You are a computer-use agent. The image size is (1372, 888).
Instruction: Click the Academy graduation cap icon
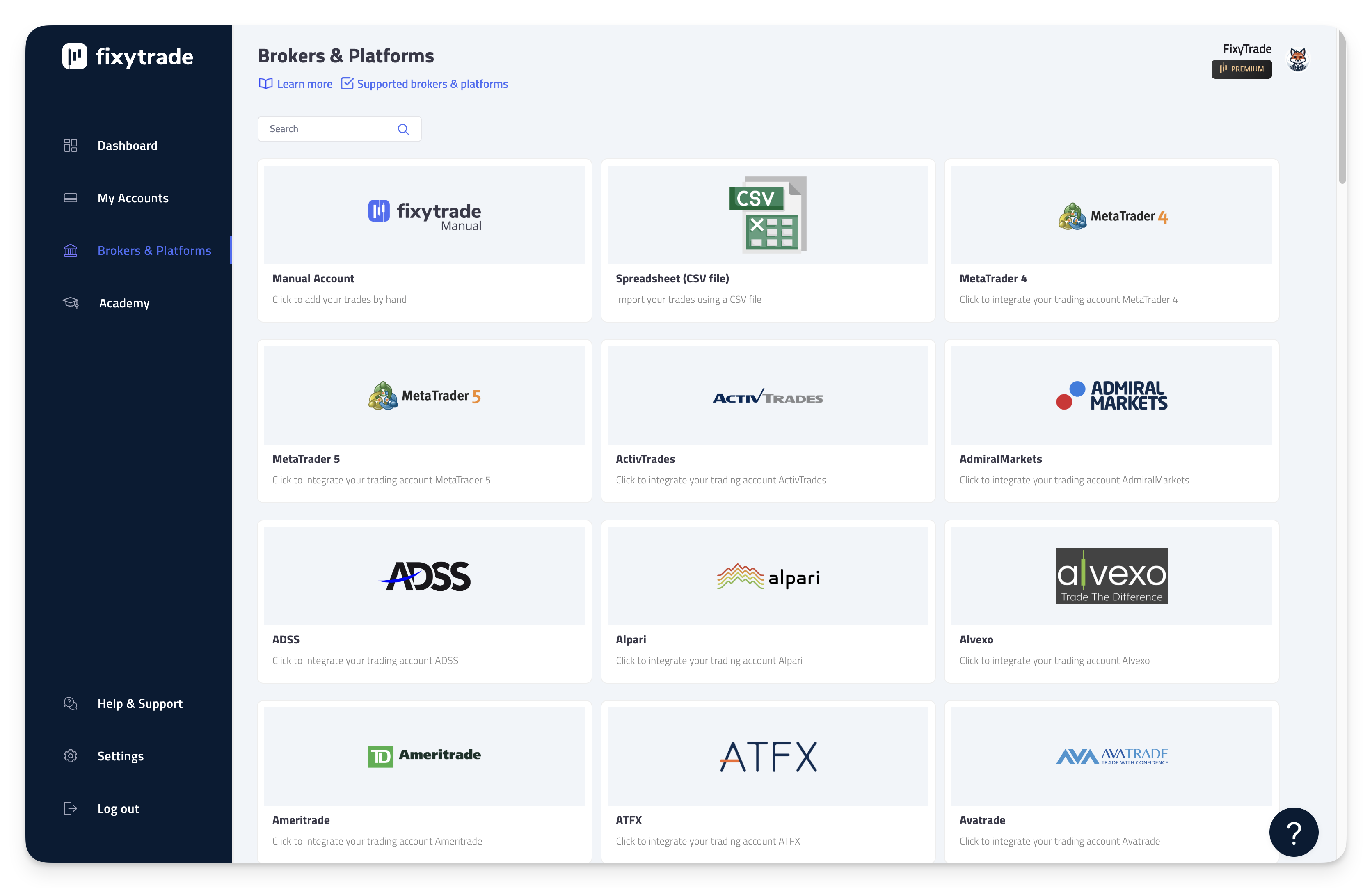70,303
